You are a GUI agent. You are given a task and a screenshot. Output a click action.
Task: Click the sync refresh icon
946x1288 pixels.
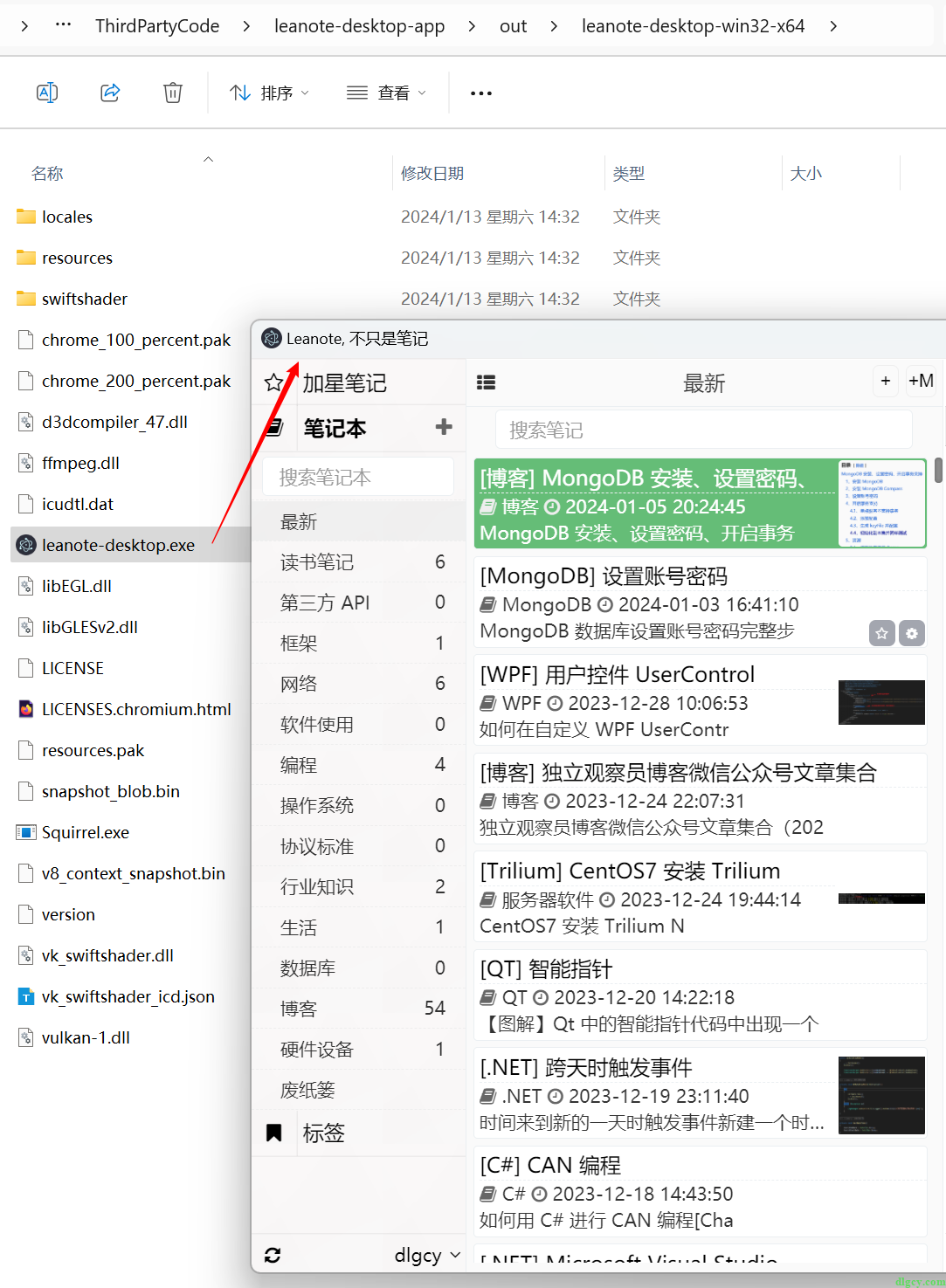click(x=273, y=1255)
